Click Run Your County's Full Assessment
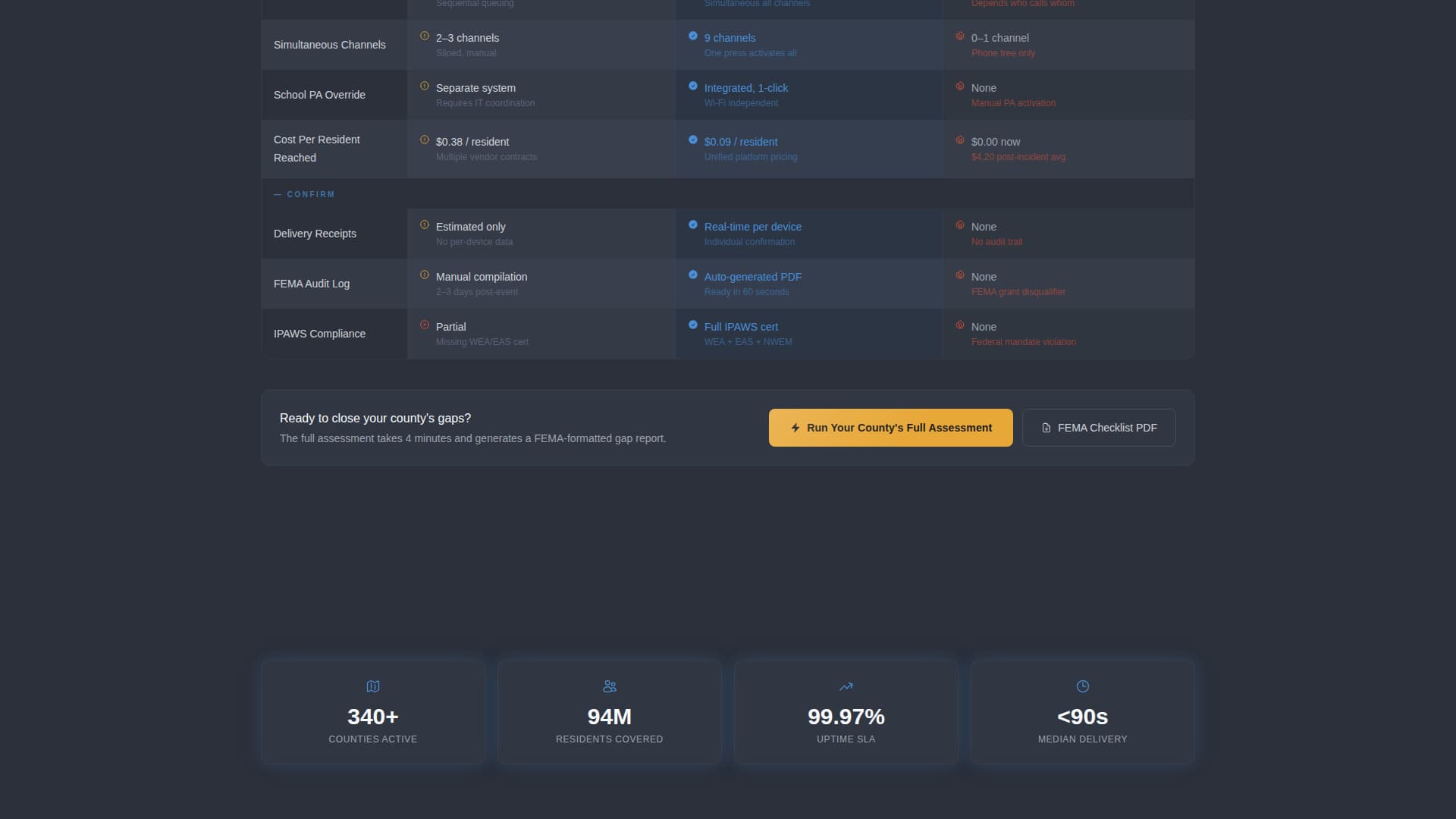 point(890,428)
